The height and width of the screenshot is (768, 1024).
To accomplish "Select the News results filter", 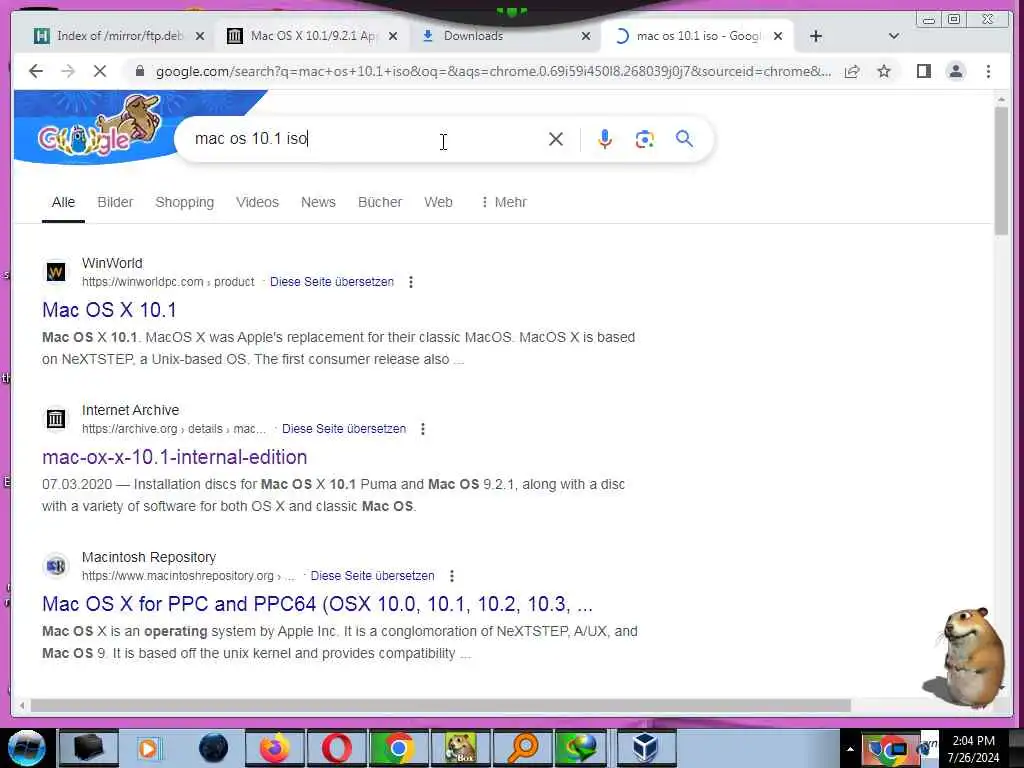I will click(x=318, y=202).
